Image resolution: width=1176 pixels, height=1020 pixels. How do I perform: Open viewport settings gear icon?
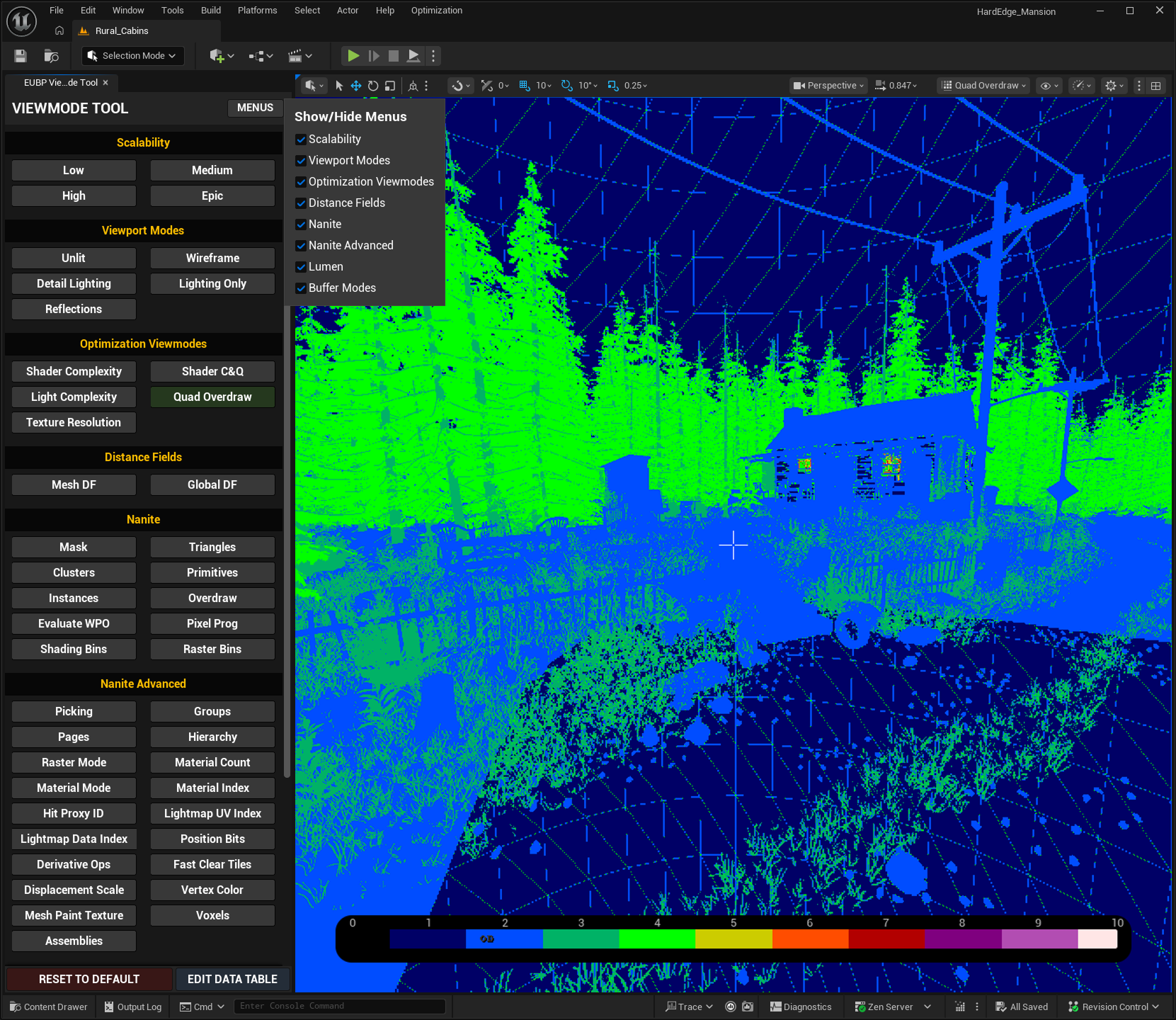[1114, 86]
